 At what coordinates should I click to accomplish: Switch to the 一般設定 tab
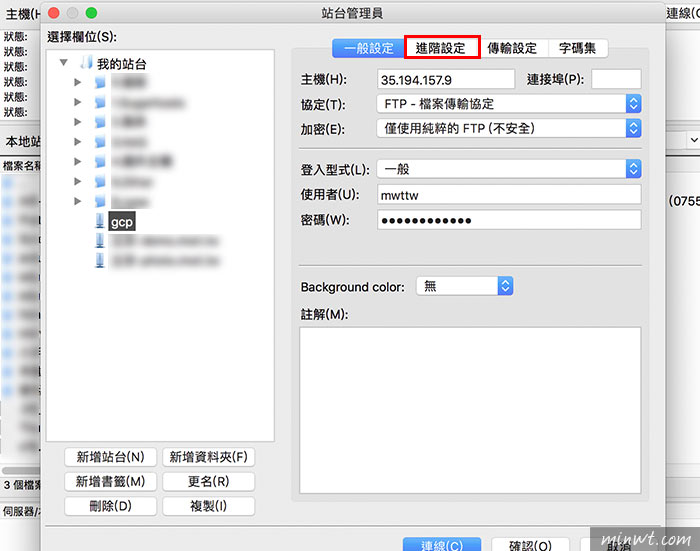368,48
